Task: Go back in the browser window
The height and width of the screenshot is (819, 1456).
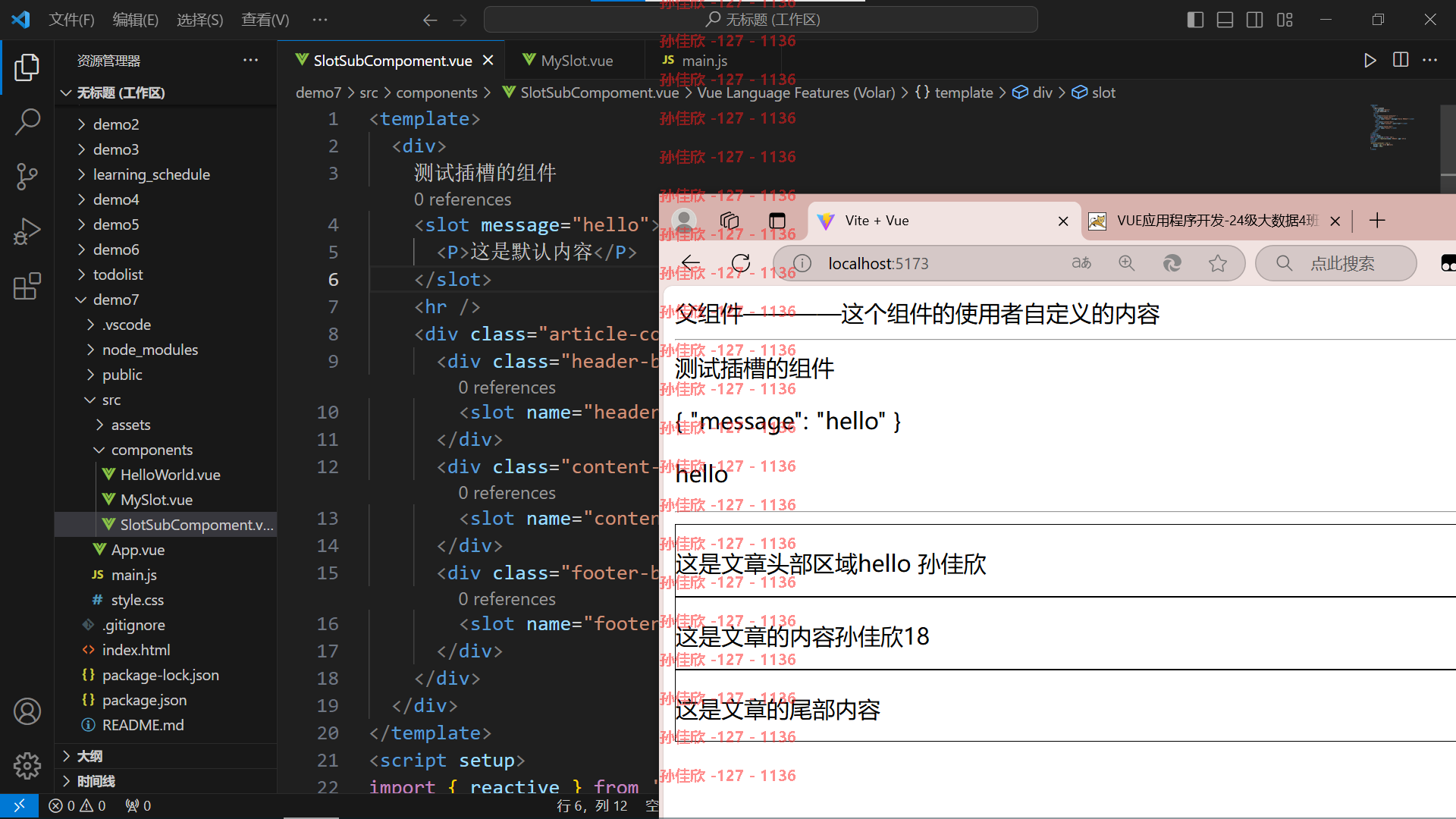Action: point(691,263)
